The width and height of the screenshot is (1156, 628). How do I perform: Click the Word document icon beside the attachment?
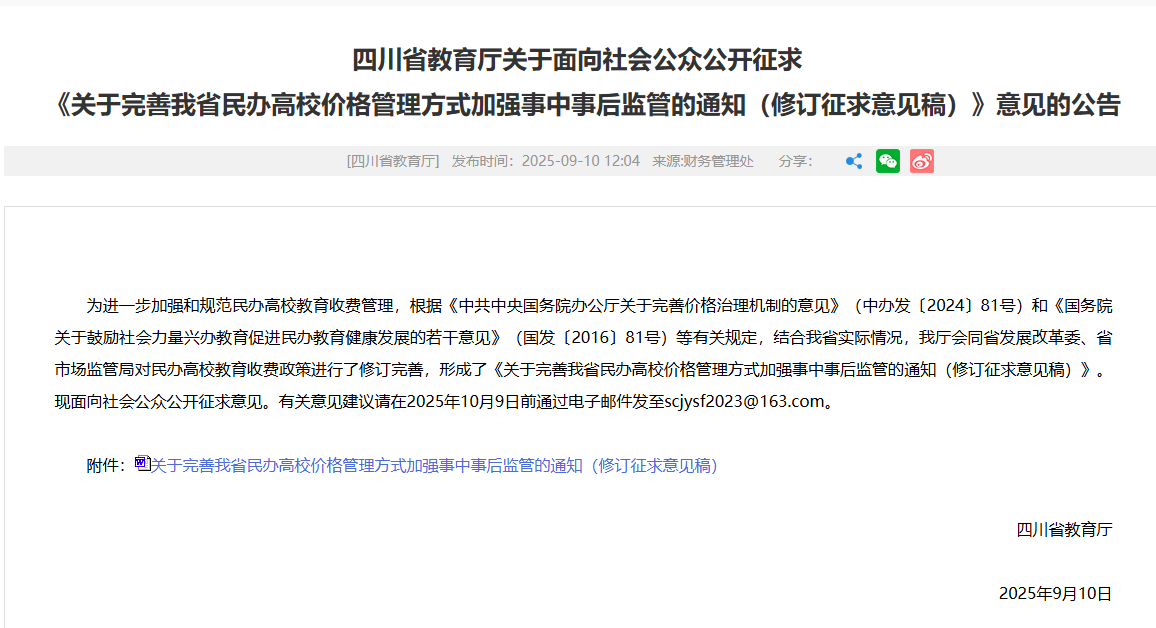[x=143, y=464]
